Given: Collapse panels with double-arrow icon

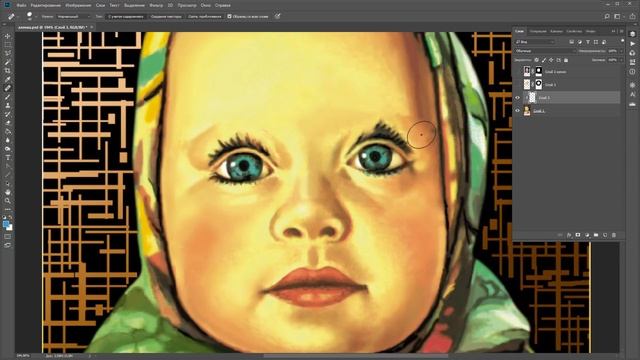Looking at the screenshot, I should (613, 31).
